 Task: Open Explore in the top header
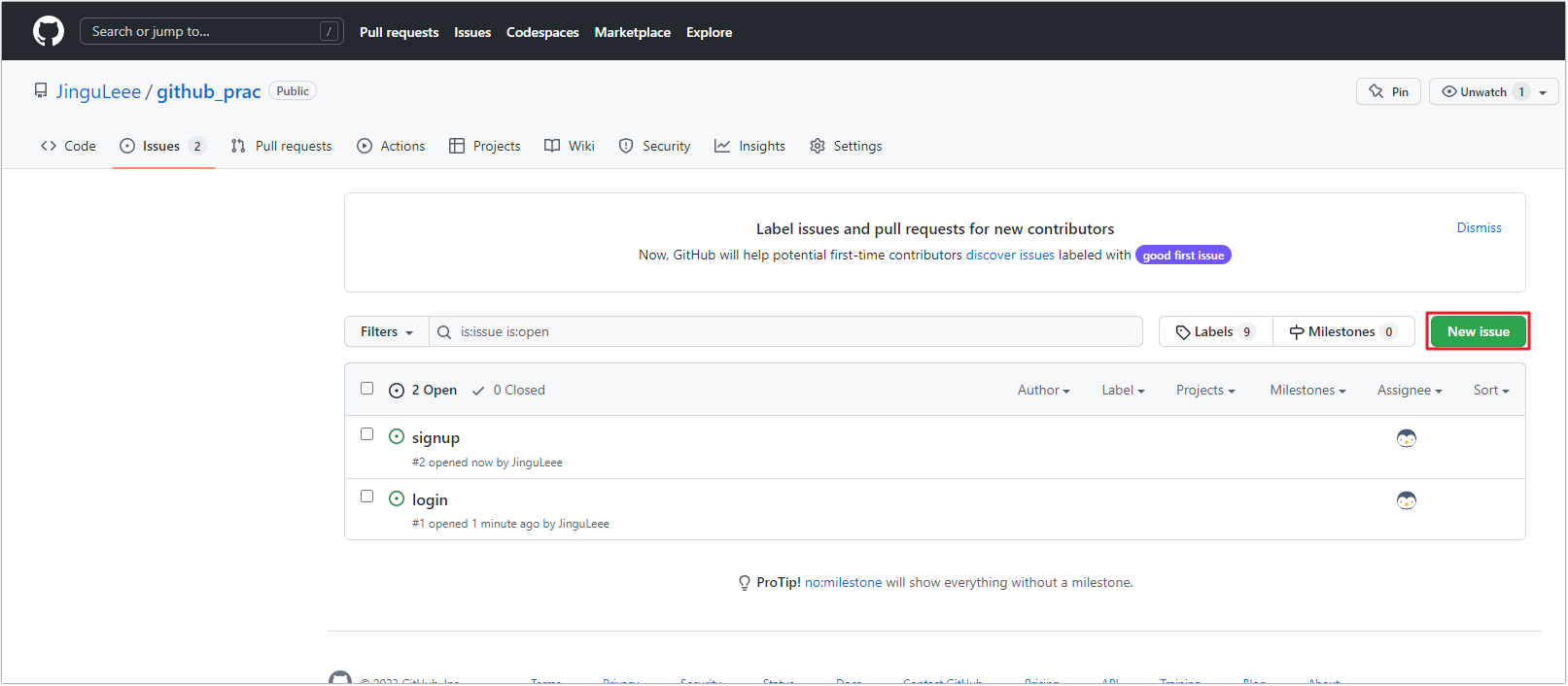point(710,32)
